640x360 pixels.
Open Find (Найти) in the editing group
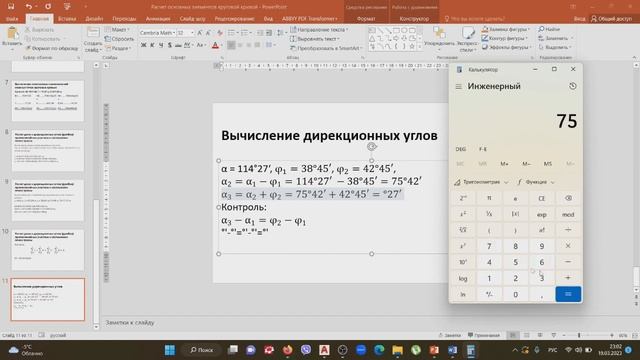click(x=549, y=29)
